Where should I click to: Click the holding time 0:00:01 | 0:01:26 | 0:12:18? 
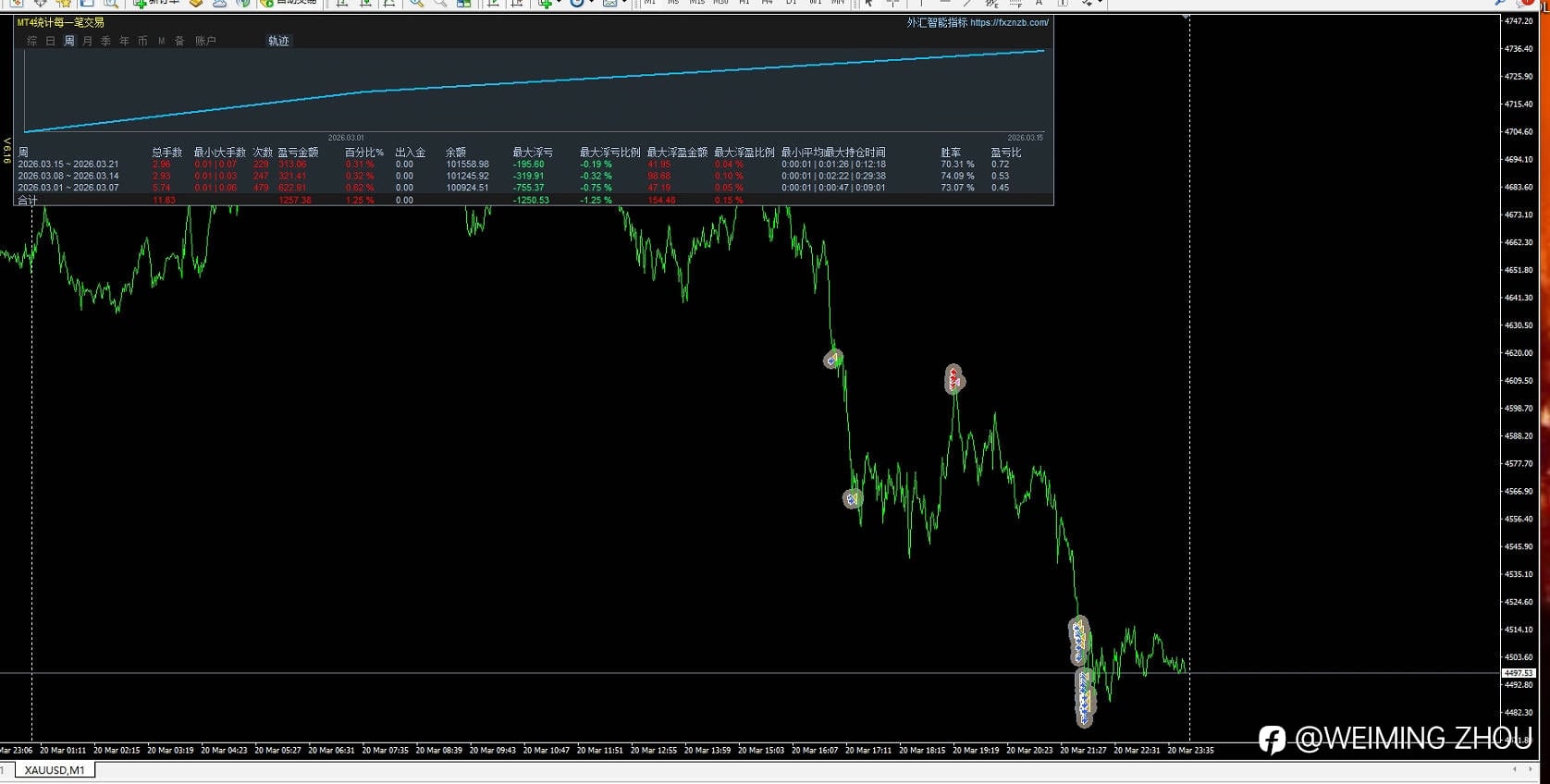[x=833, y=165]
